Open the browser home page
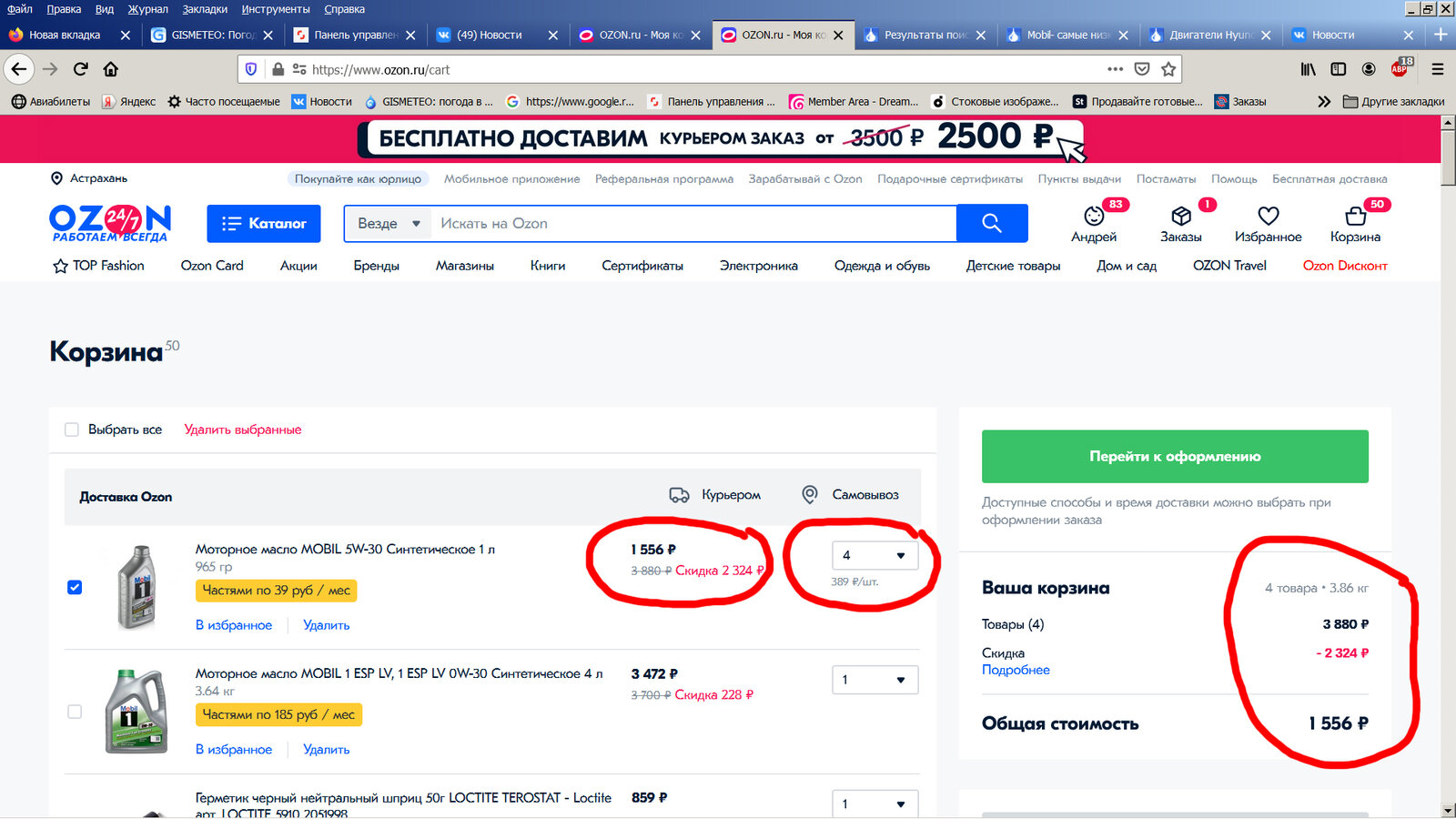 110,69
